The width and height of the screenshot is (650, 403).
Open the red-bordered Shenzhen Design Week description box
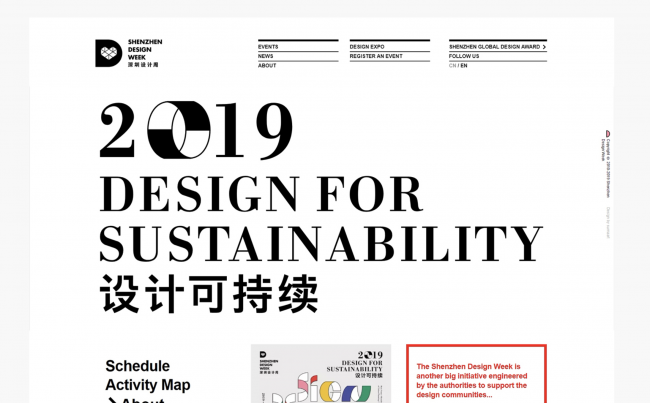(x=476, y=374)
